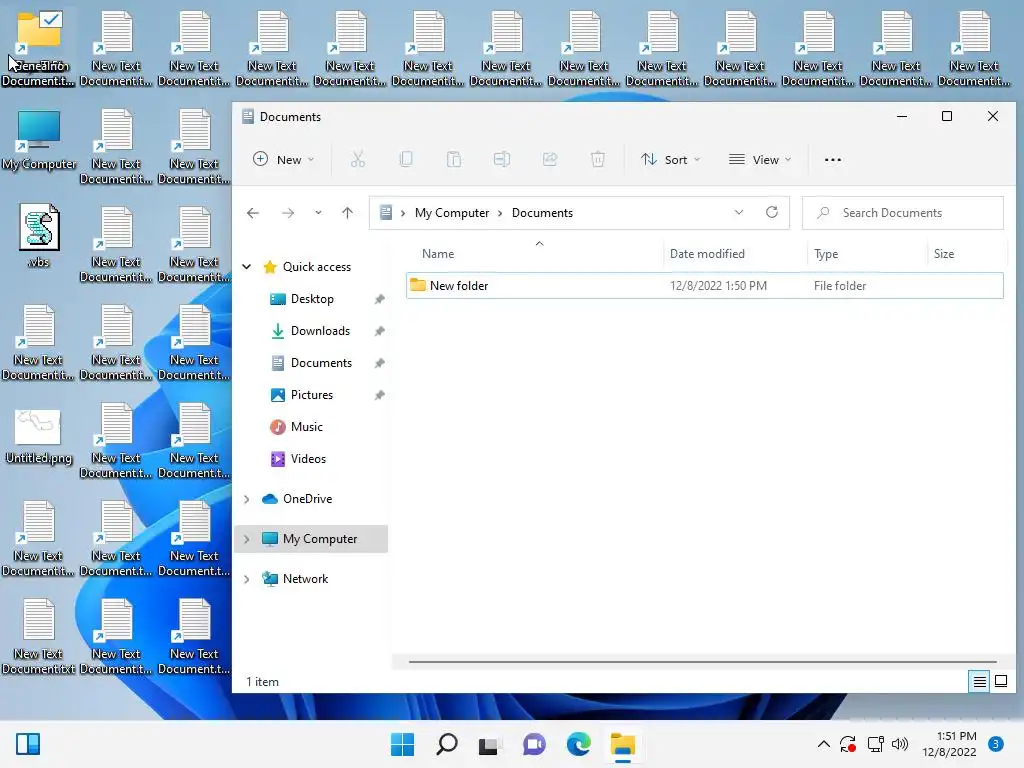Click the Share icon in toolbar
Viewport: 1024px width, 768px height.
(x=550, y=159)
